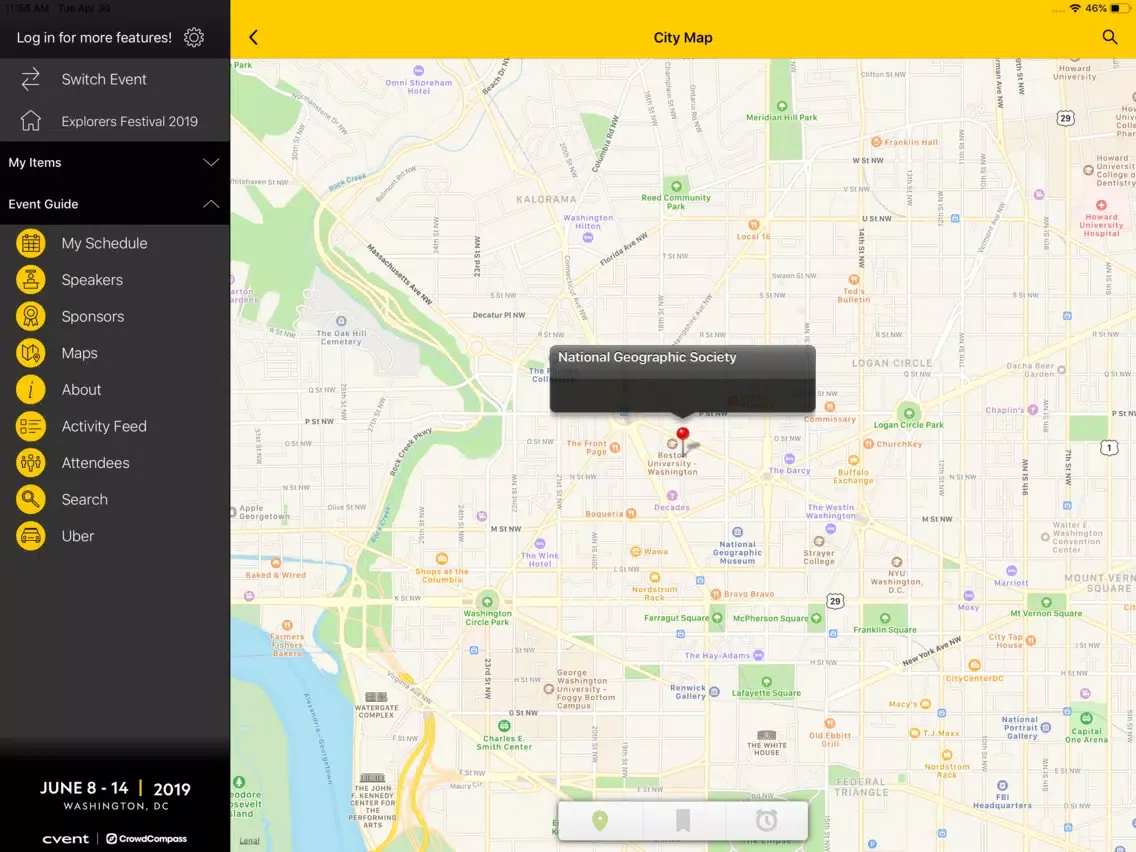Tap the Ted's Bulletin marker
The image size is (1136, 852).
(854, 280)
